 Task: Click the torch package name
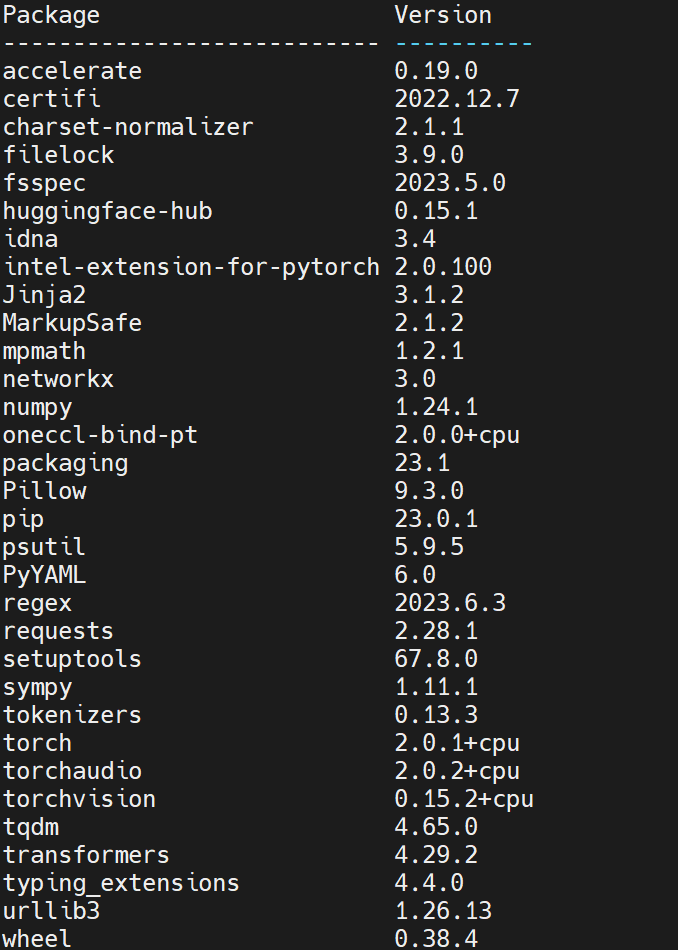pyautogui.click(x=38, y=743)
